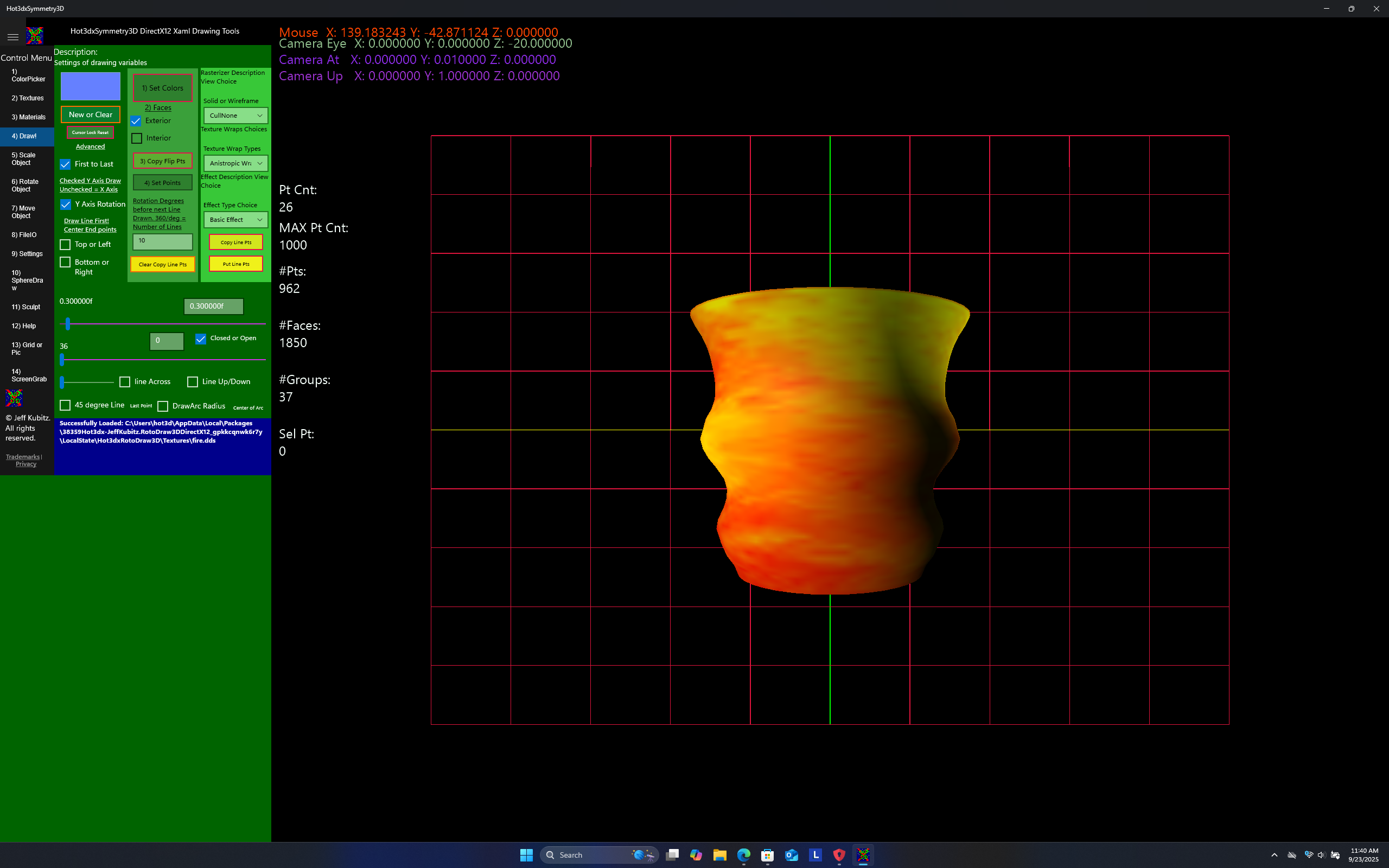
Task: Open the Effect Type Choice dropdown
Action: click(235, 219)
